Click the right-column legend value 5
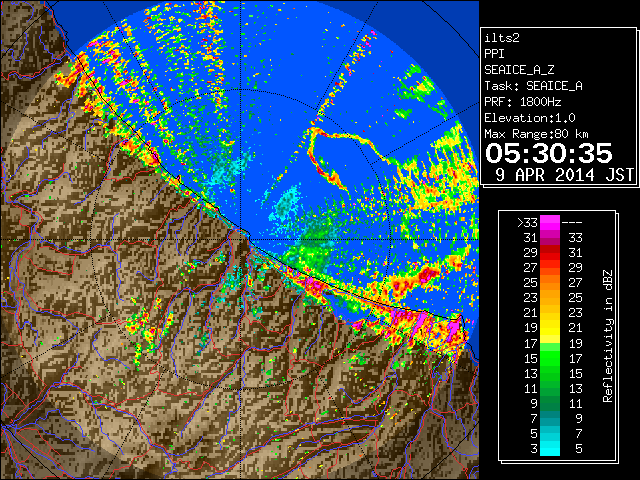Screen dimensions: 640x480 click(x=579, y=449)
